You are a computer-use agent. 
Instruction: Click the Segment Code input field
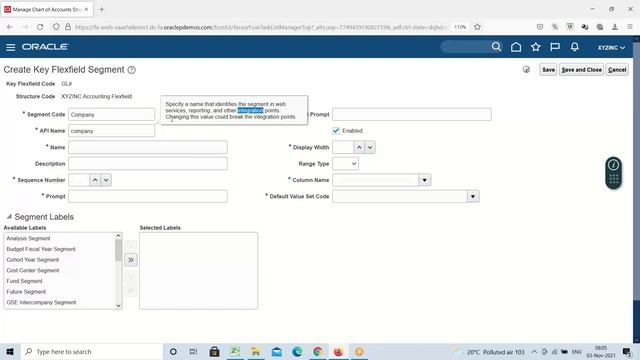coord(111,115)
